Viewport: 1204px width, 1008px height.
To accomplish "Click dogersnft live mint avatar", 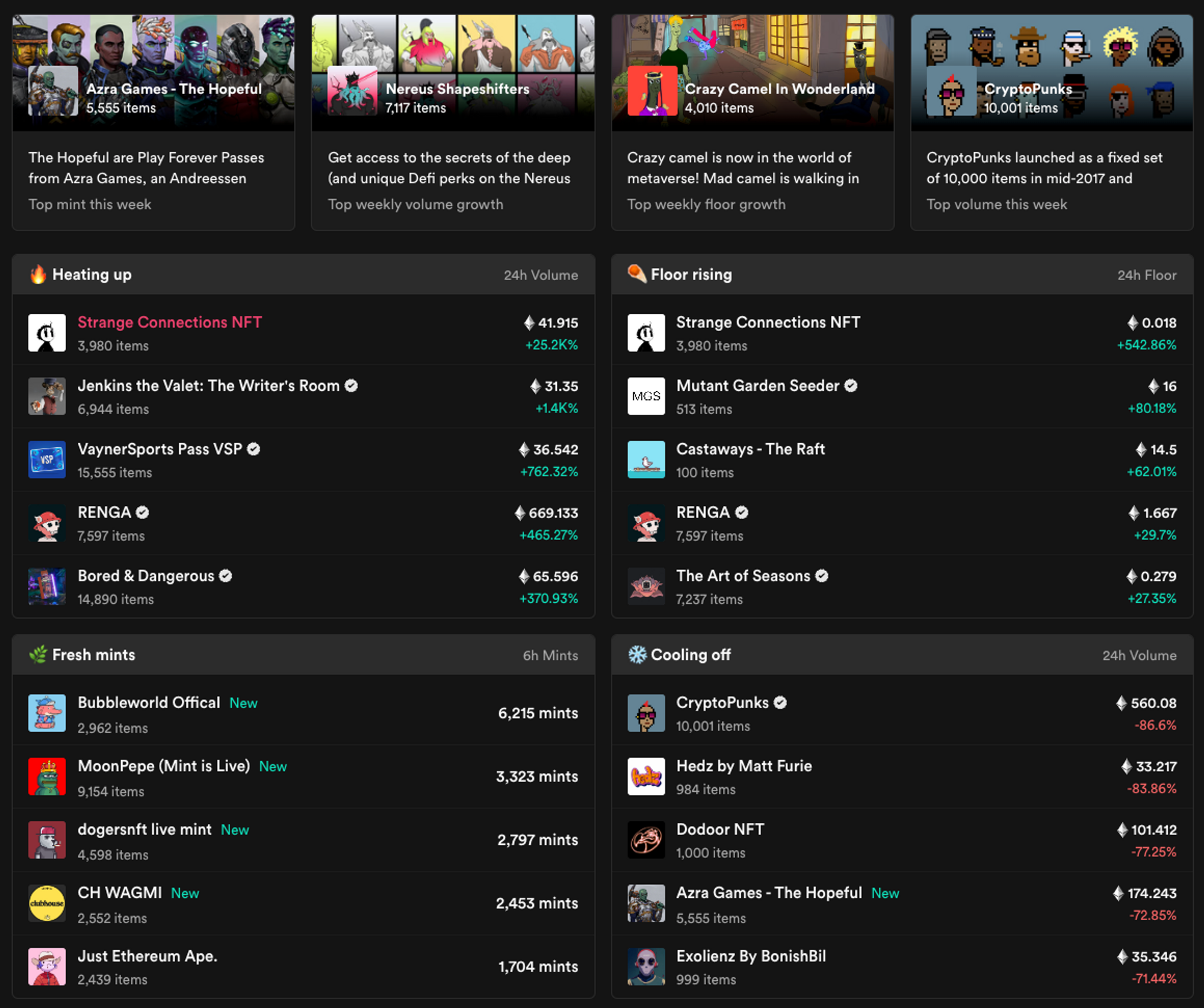I will pyautogui.click(x=47, y=839).
